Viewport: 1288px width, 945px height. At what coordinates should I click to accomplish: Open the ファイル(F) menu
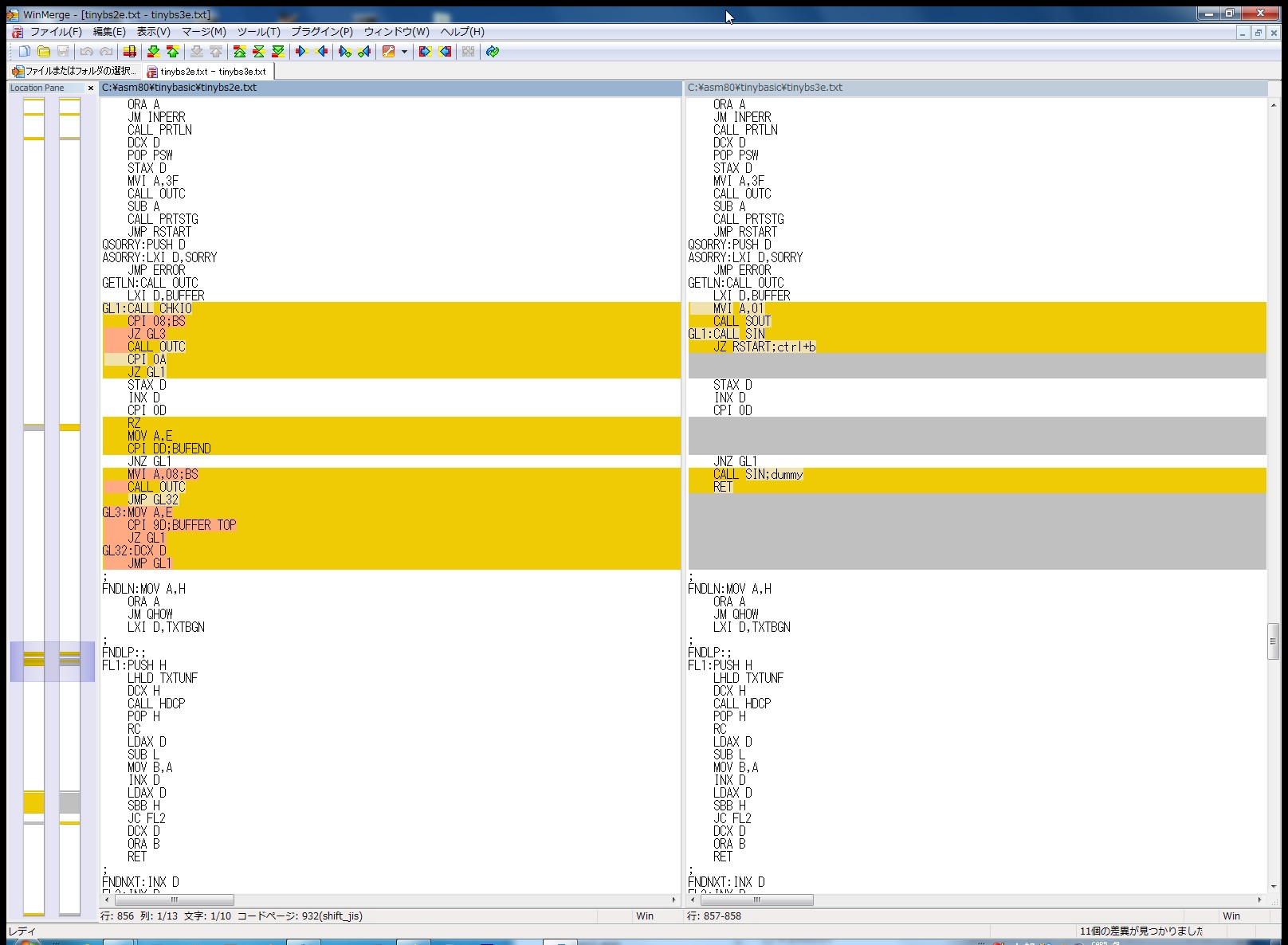[56, 32]
